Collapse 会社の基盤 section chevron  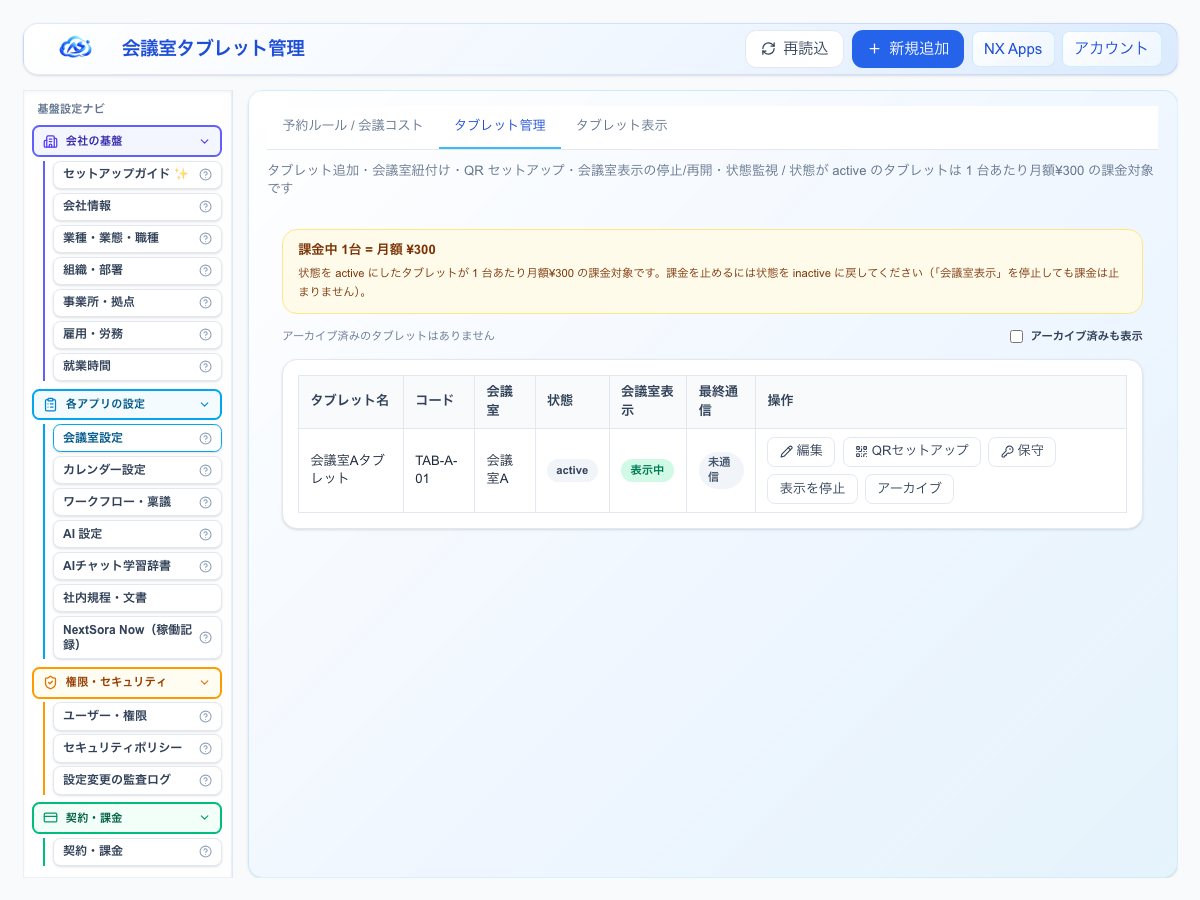(x=204, y=141)
